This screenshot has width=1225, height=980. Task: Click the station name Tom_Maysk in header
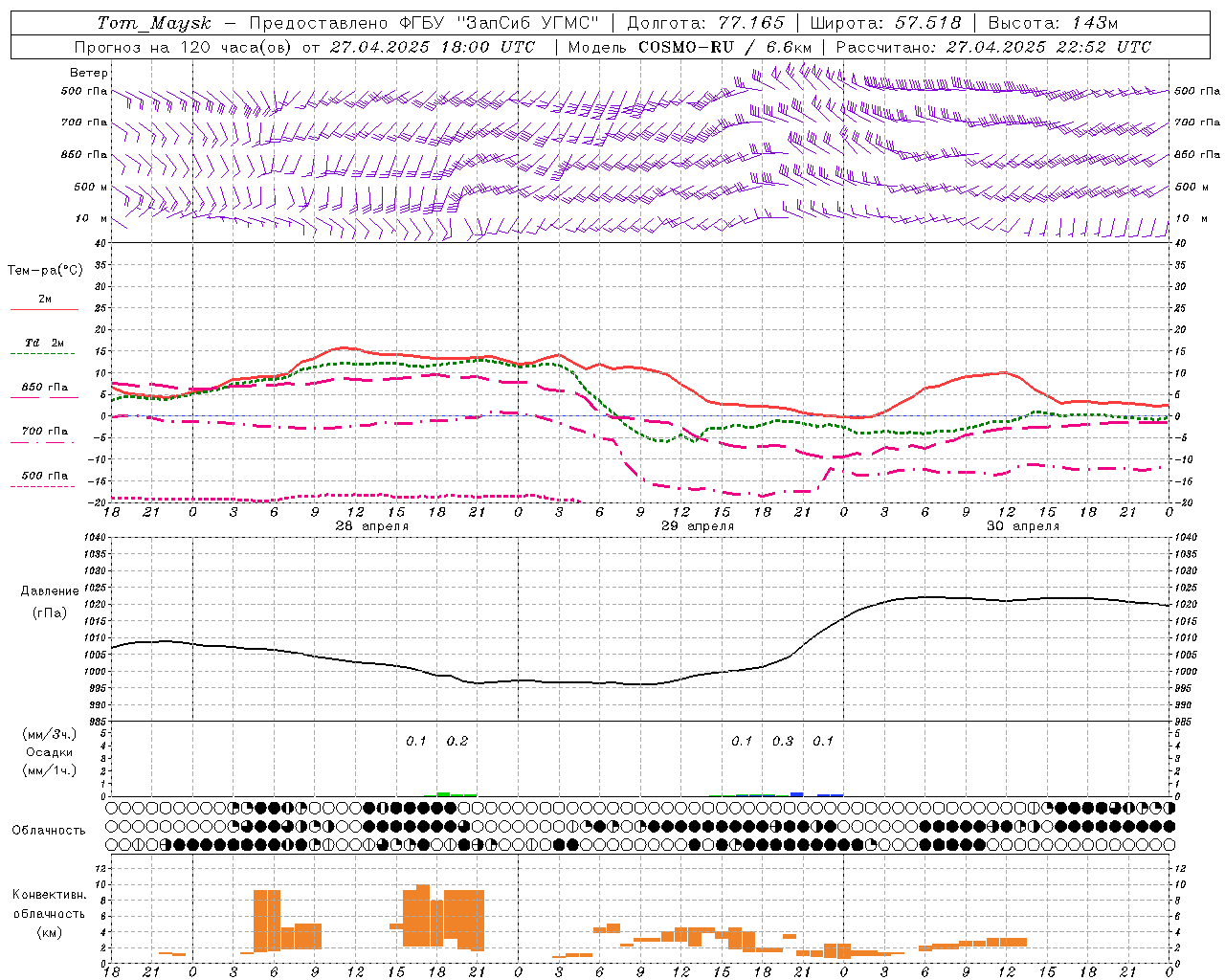point(153,23)
